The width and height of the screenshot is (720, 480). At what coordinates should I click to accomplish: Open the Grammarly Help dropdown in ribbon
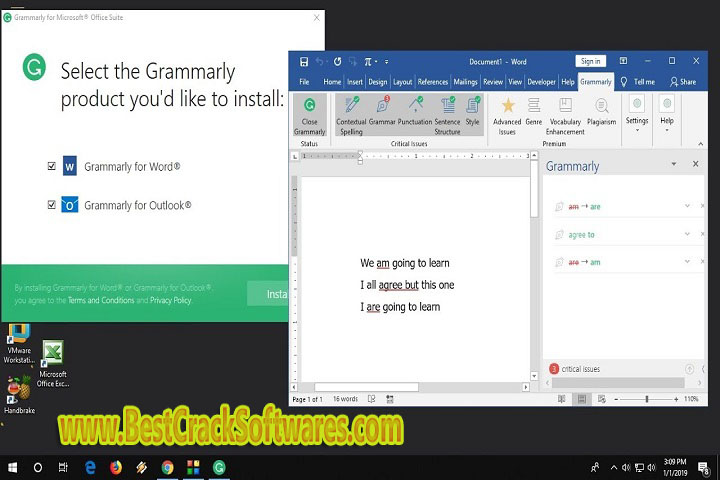(667, 114)
